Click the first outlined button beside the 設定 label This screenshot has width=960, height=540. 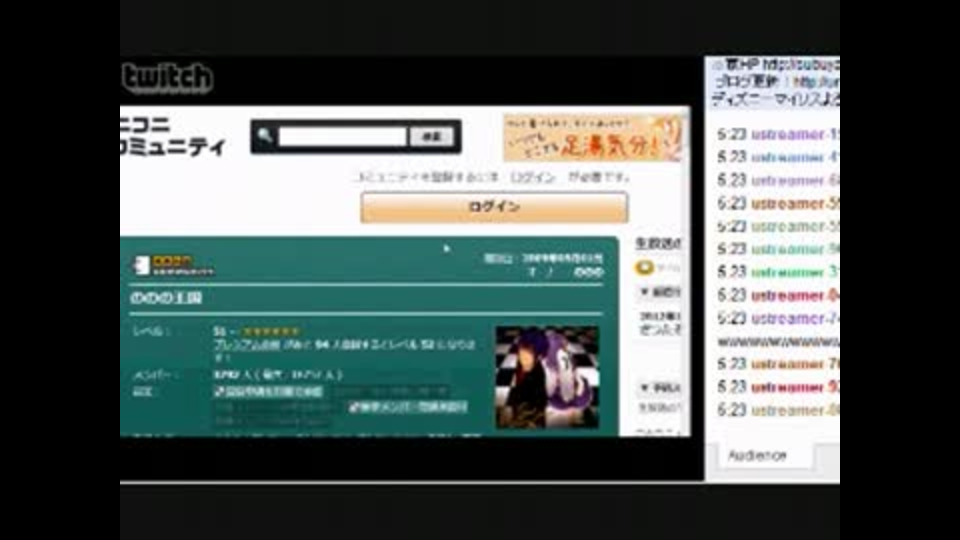[x=268, y=391]
